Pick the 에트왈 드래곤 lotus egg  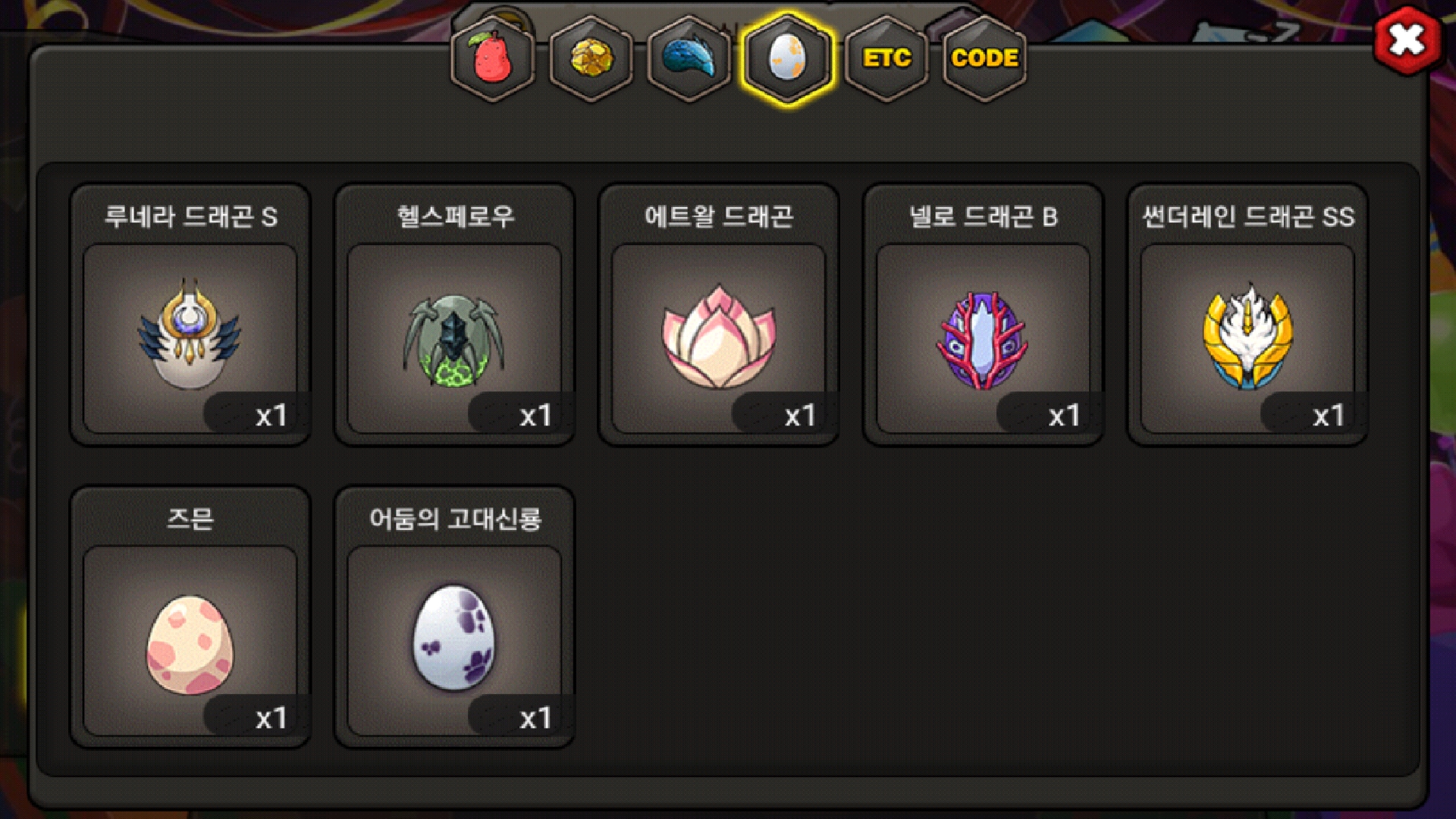[718, 335]
